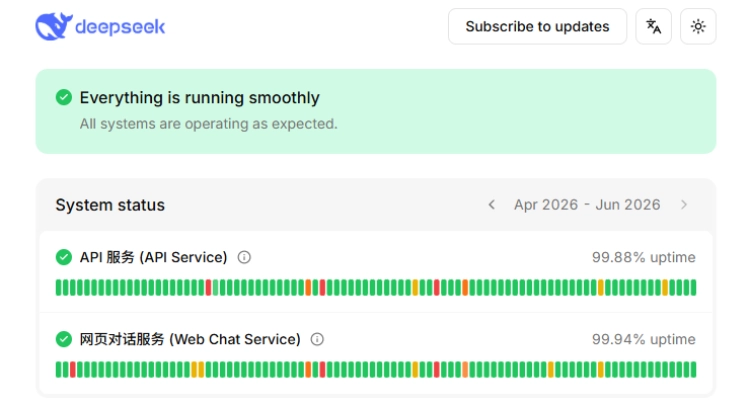Go to previous date range with left chevron
Viewport: 750px width, 406px height.
491,205
